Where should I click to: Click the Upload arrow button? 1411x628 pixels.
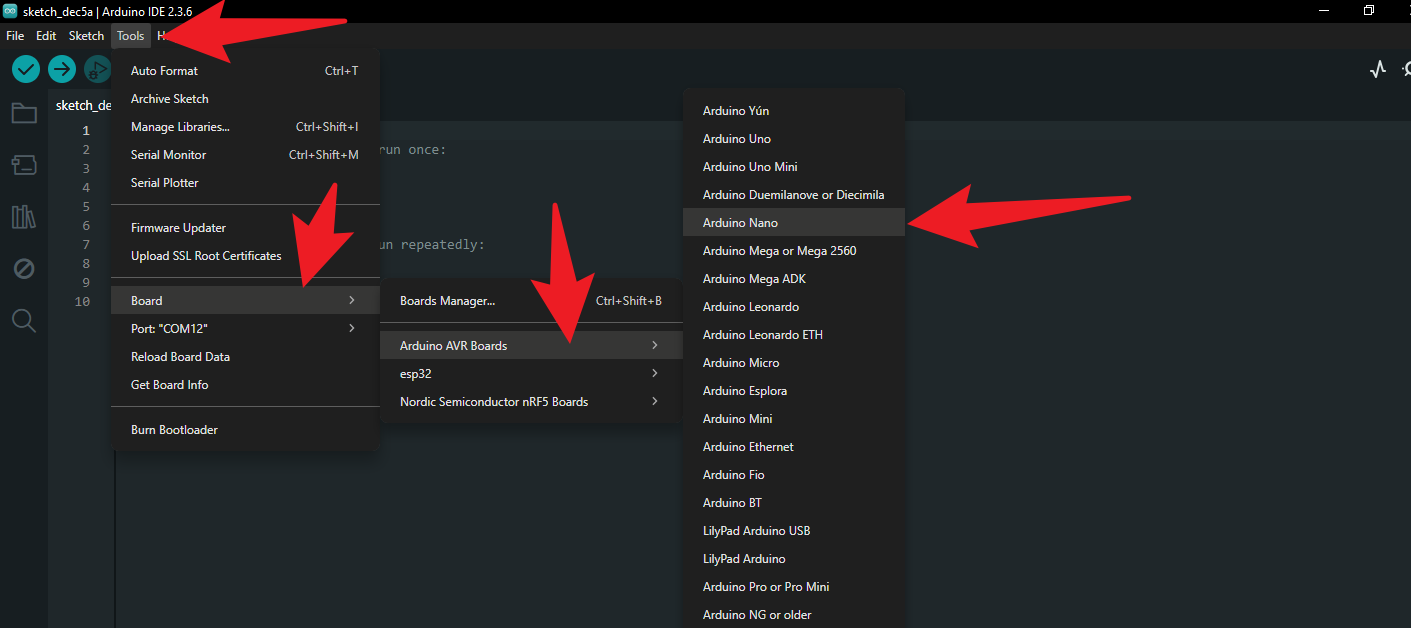click(62, 69)
